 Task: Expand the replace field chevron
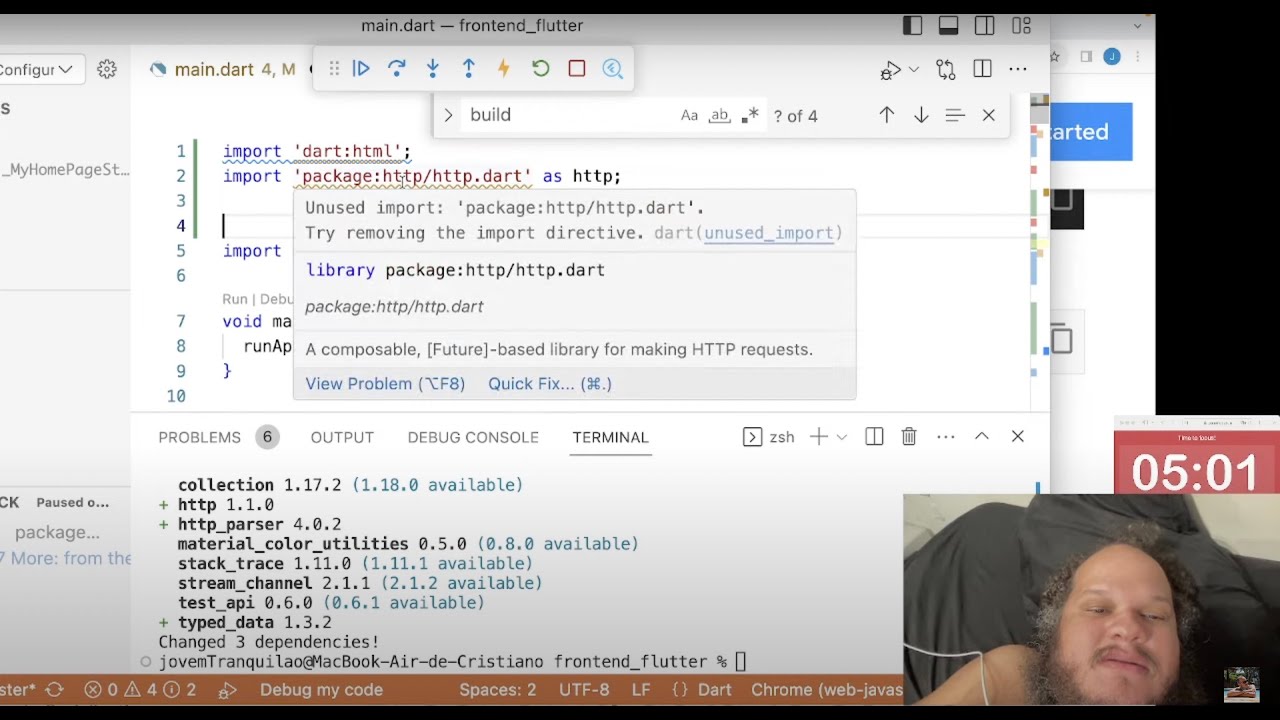tap(448, 115)
